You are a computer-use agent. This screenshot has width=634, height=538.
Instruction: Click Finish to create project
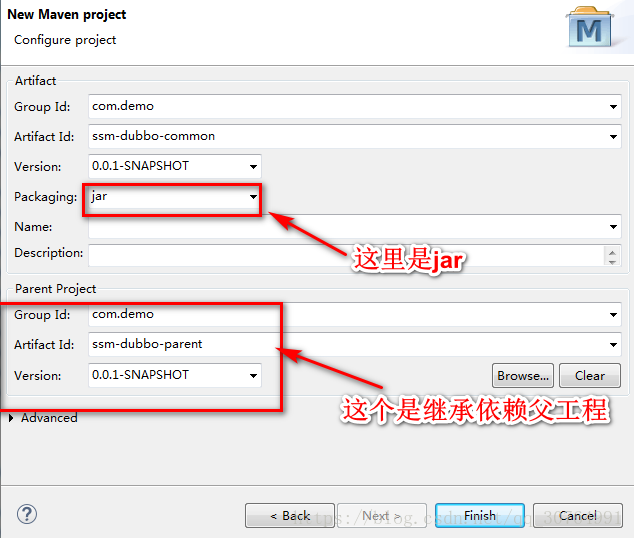pos(480,515)
